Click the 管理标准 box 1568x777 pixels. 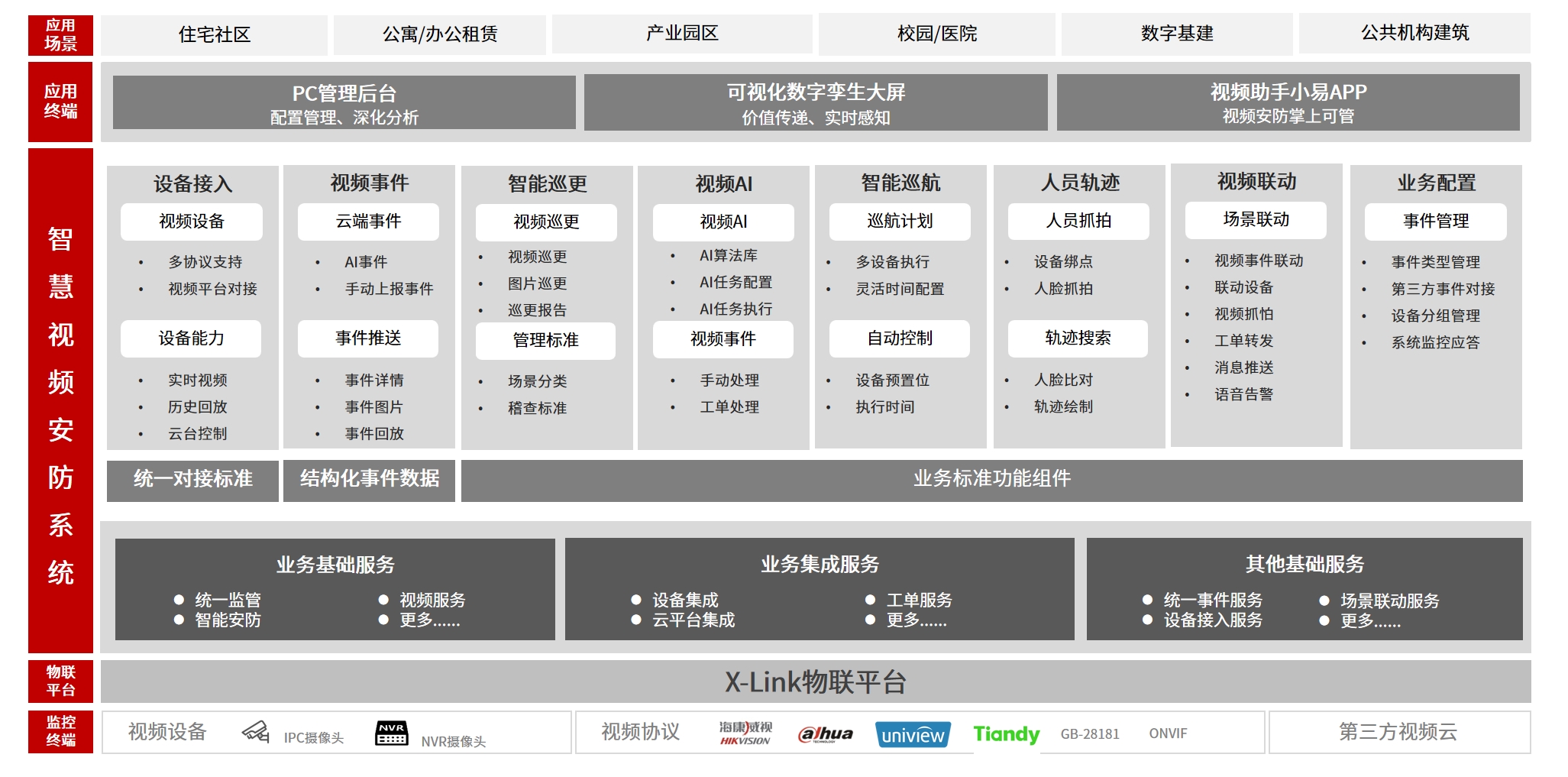[x=545, y=340]
